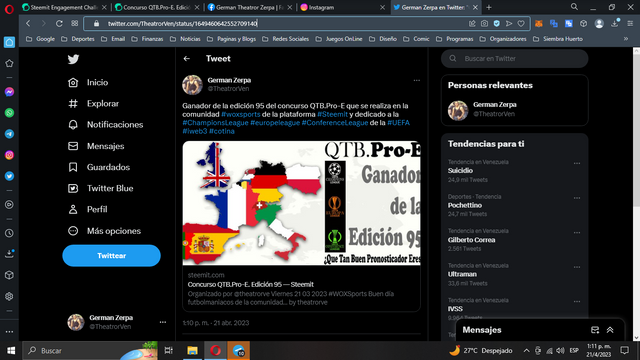Open the Finanzas bookmarks folder
This screenshot has height=360, width=640.
(x=147, y=39)
